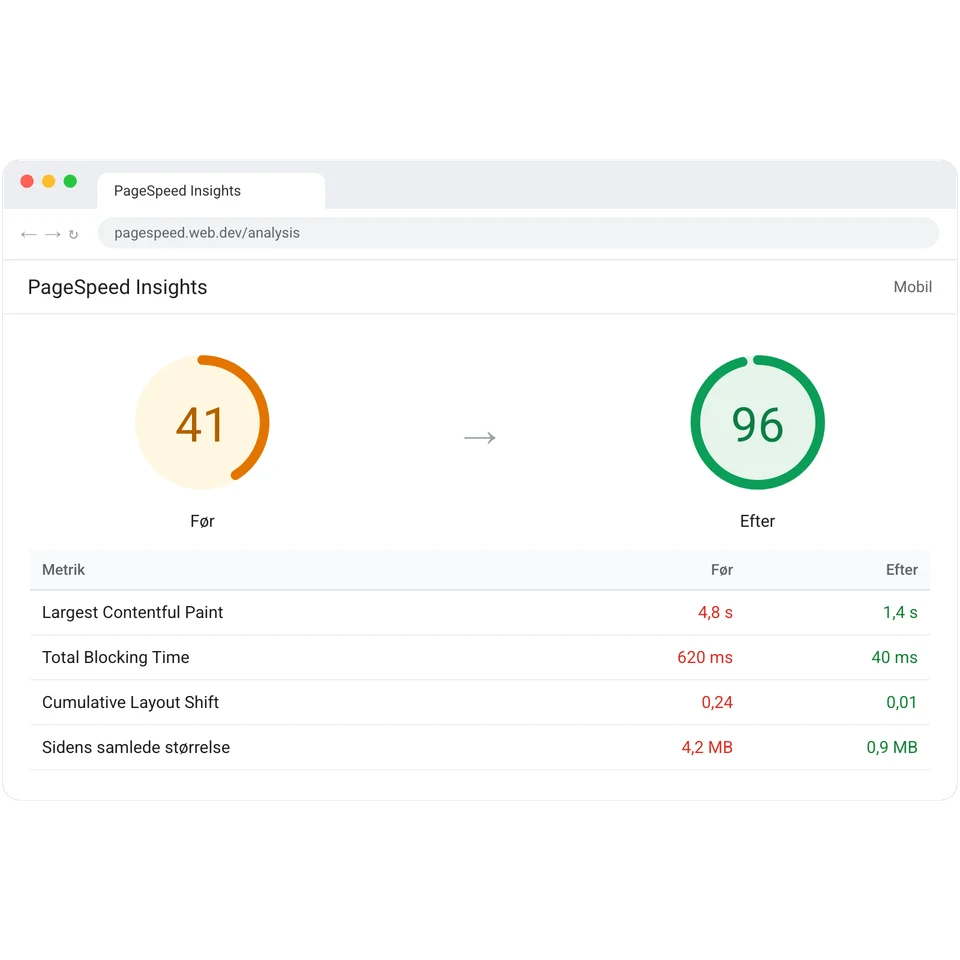The image size is (960, 960).
Task: Click the browser forward arrow
Action: click(53, 234)
